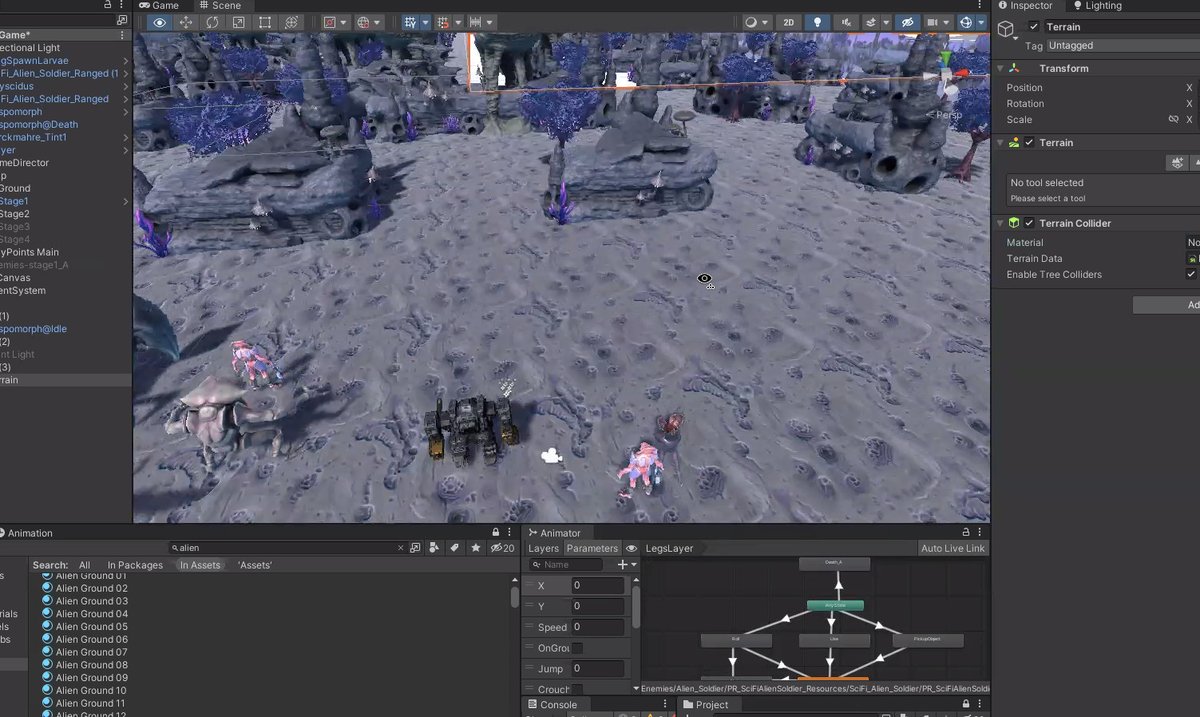This screenshot has width=1200, height=717.
Task: Expand Fi_Alien_Soldier_Ranged in the Hierarchy
Action: pos(125,100)
